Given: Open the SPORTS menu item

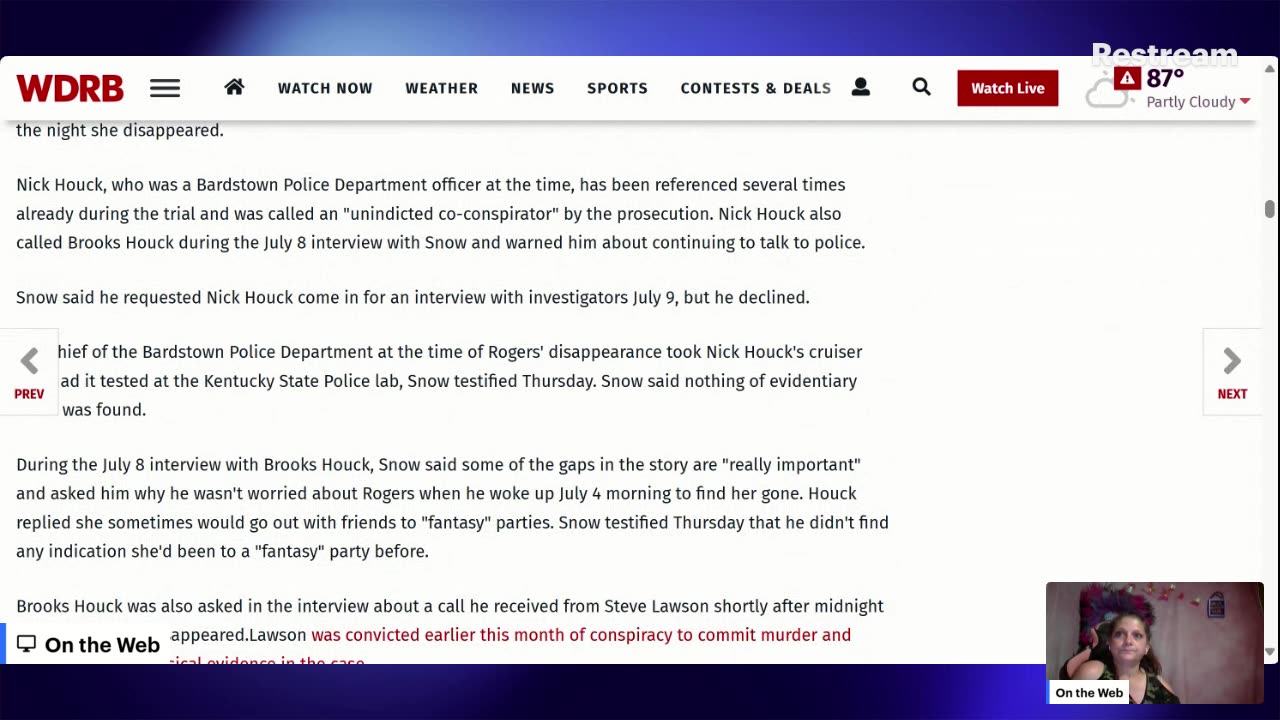Looking at the screenshot, I should point(617,88).
